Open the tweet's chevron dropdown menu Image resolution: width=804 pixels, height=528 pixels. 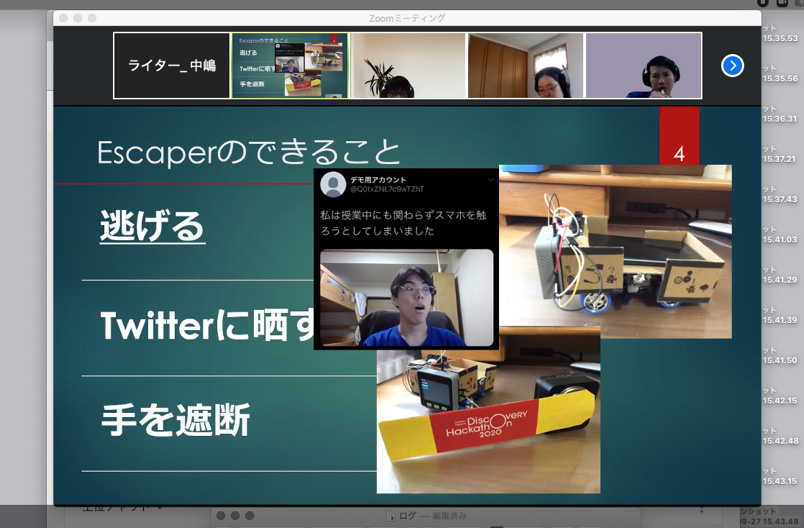(x=490, y=180)
